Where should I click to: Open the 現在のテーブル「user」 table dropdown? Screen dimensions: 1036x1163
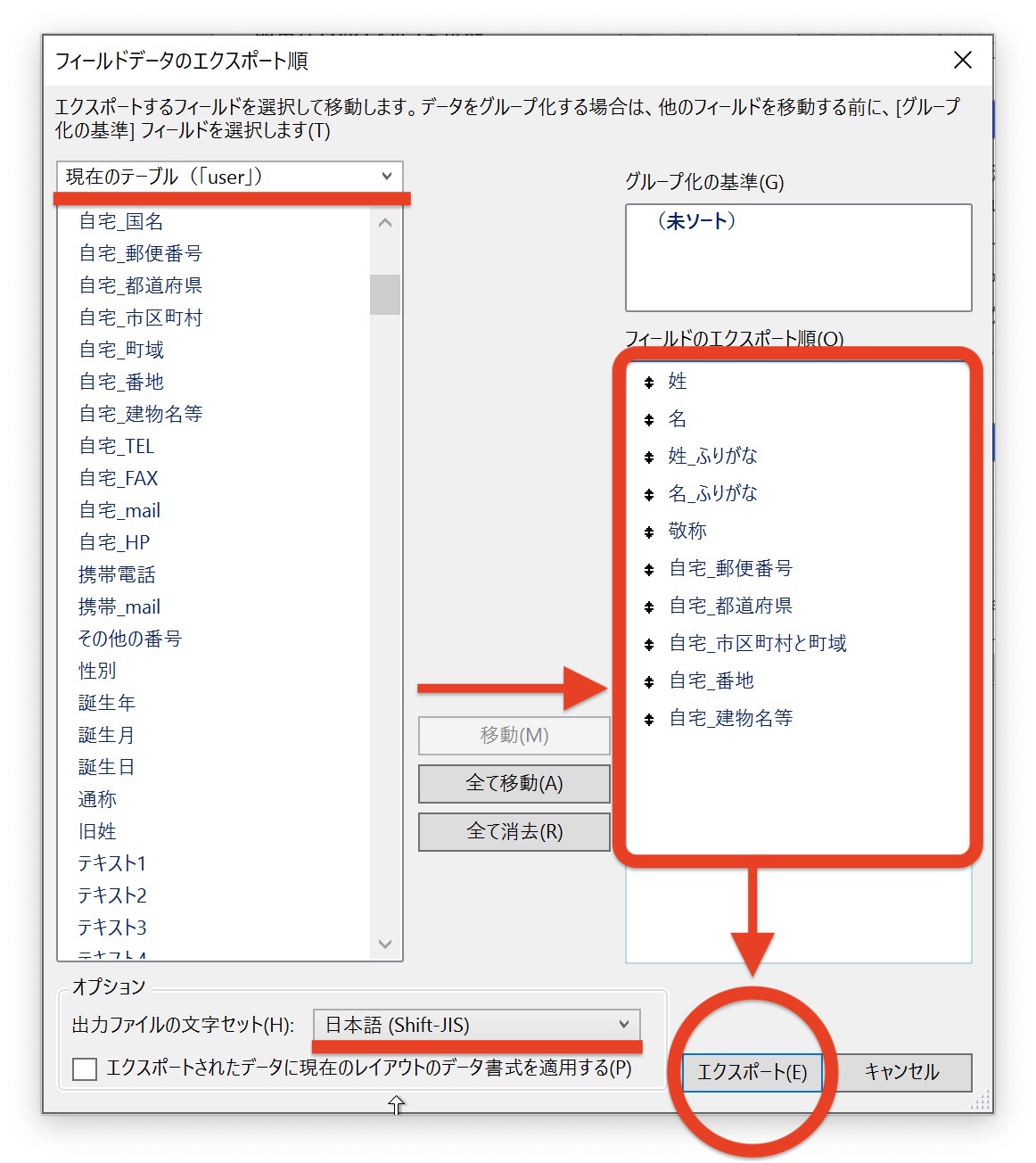pyautogui.click(x=229, y=177)
